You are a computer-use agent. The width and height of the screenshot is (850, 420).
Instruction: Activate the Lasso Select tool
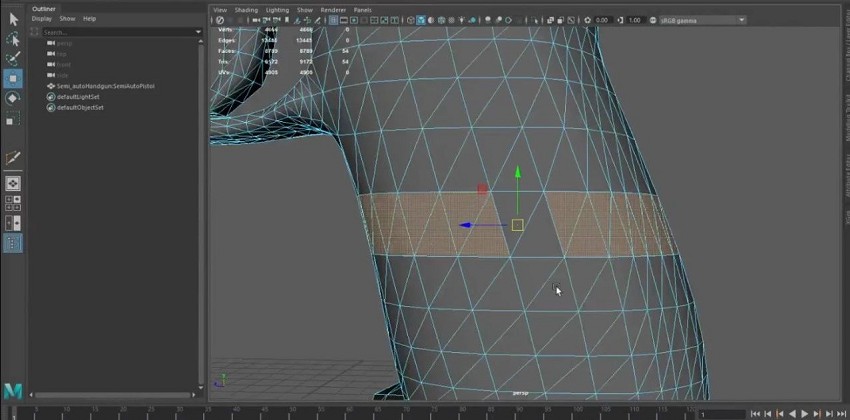13,38
